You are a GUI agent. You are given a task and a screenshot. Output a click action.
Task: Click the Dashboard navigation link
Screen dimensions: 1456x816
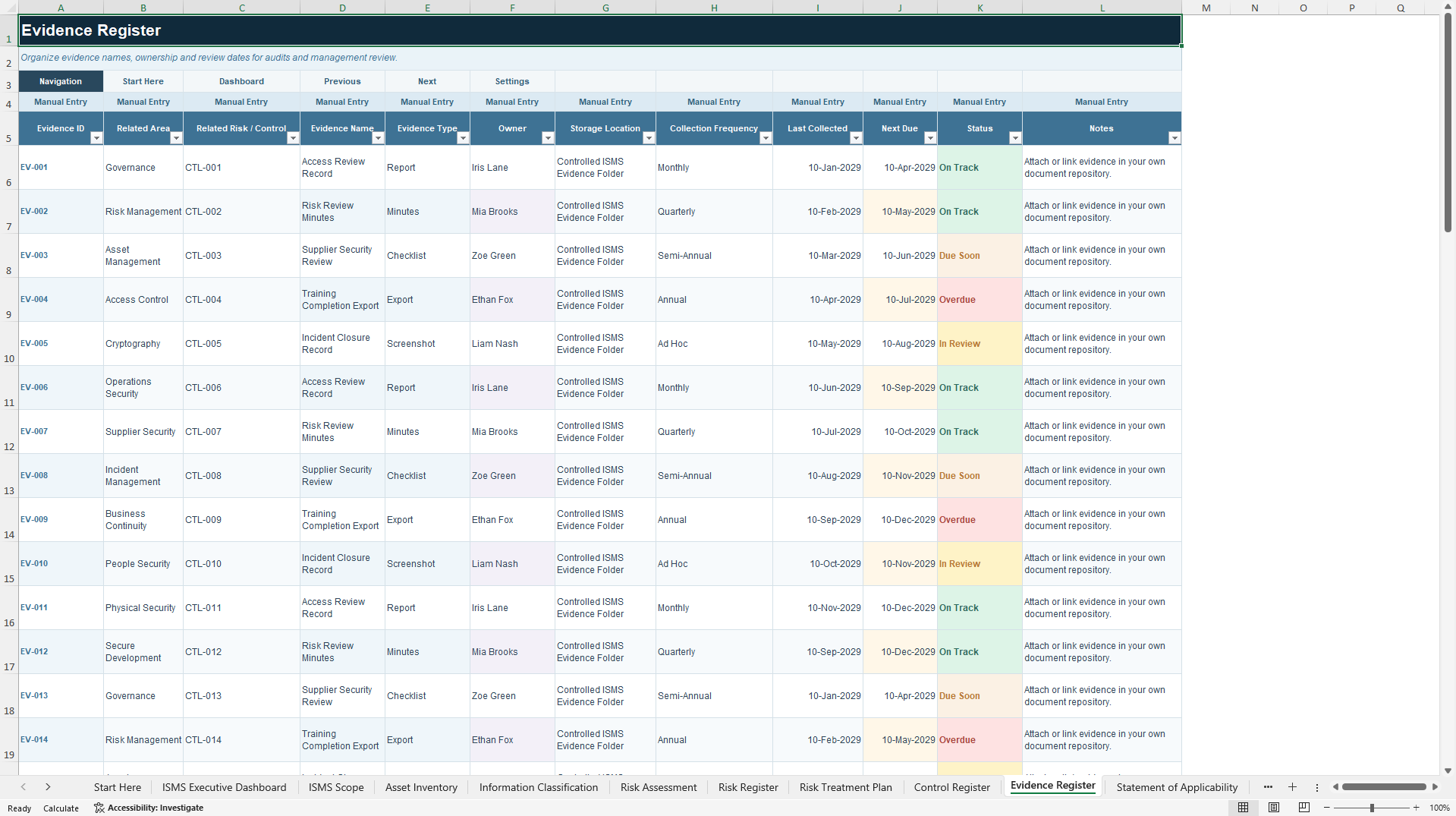coord(242,81)
